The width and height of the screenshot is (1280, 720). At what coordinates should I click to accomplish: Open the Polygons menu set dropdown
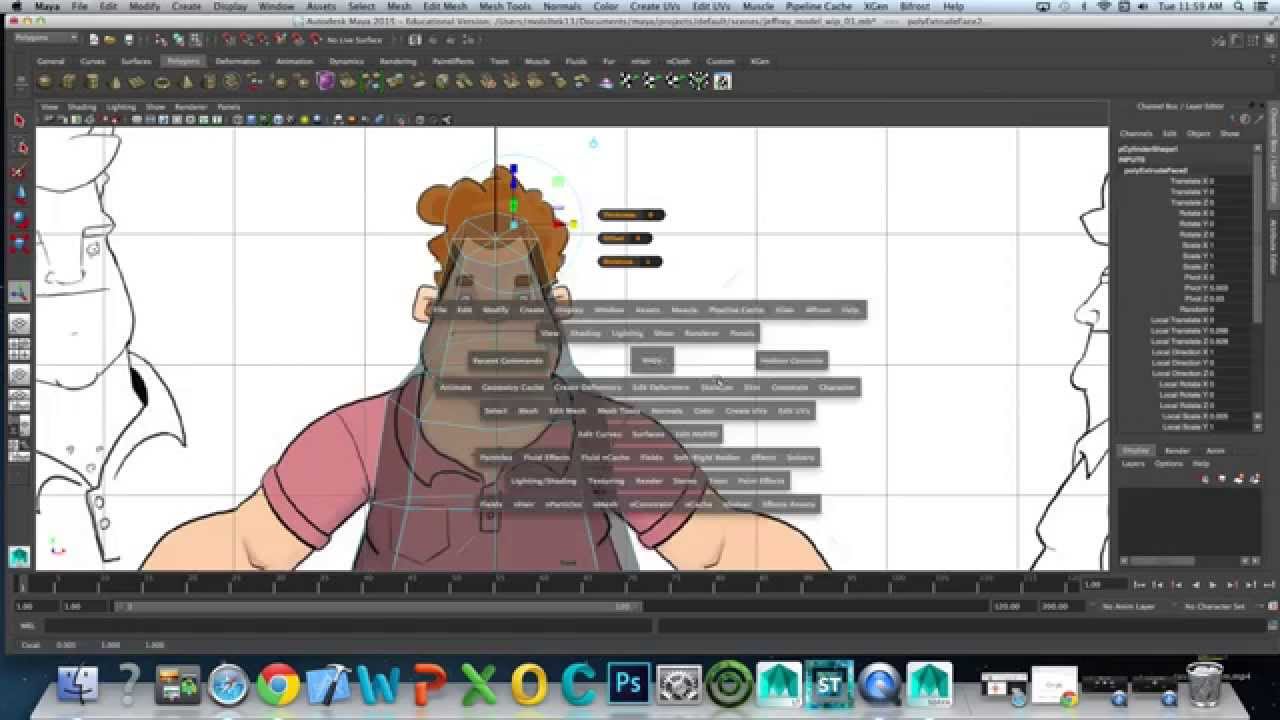[x=46, y=39]
